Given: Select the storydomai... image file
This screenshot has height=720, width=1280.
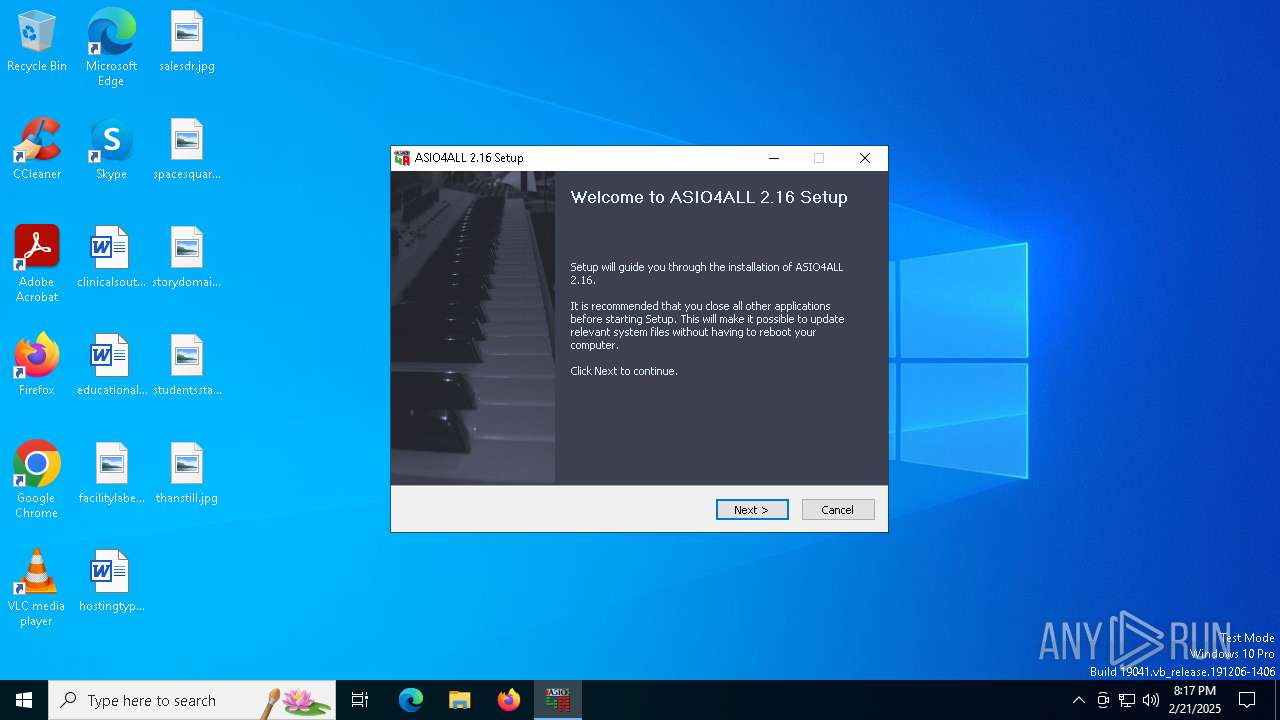Looking at the screenshot, I should pos(187,258).
